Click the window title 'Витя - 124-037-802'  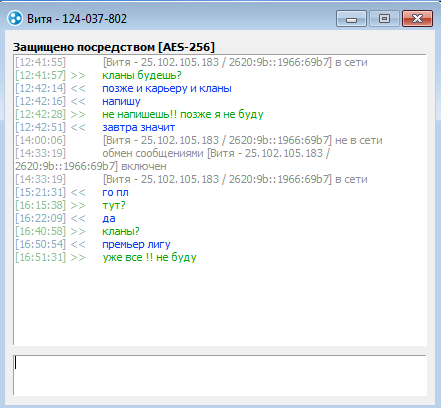click(77, 19)
